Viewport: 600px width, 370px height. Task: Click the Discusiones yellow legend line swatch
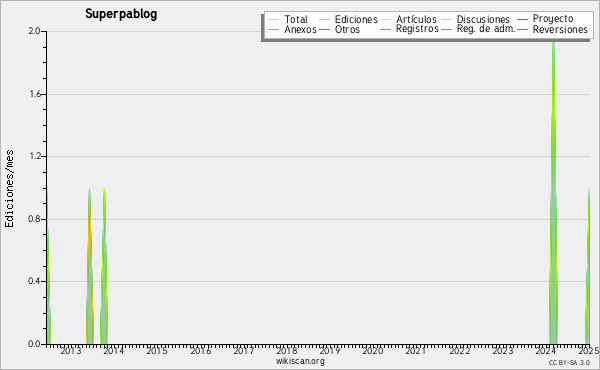tap(447, 20)
